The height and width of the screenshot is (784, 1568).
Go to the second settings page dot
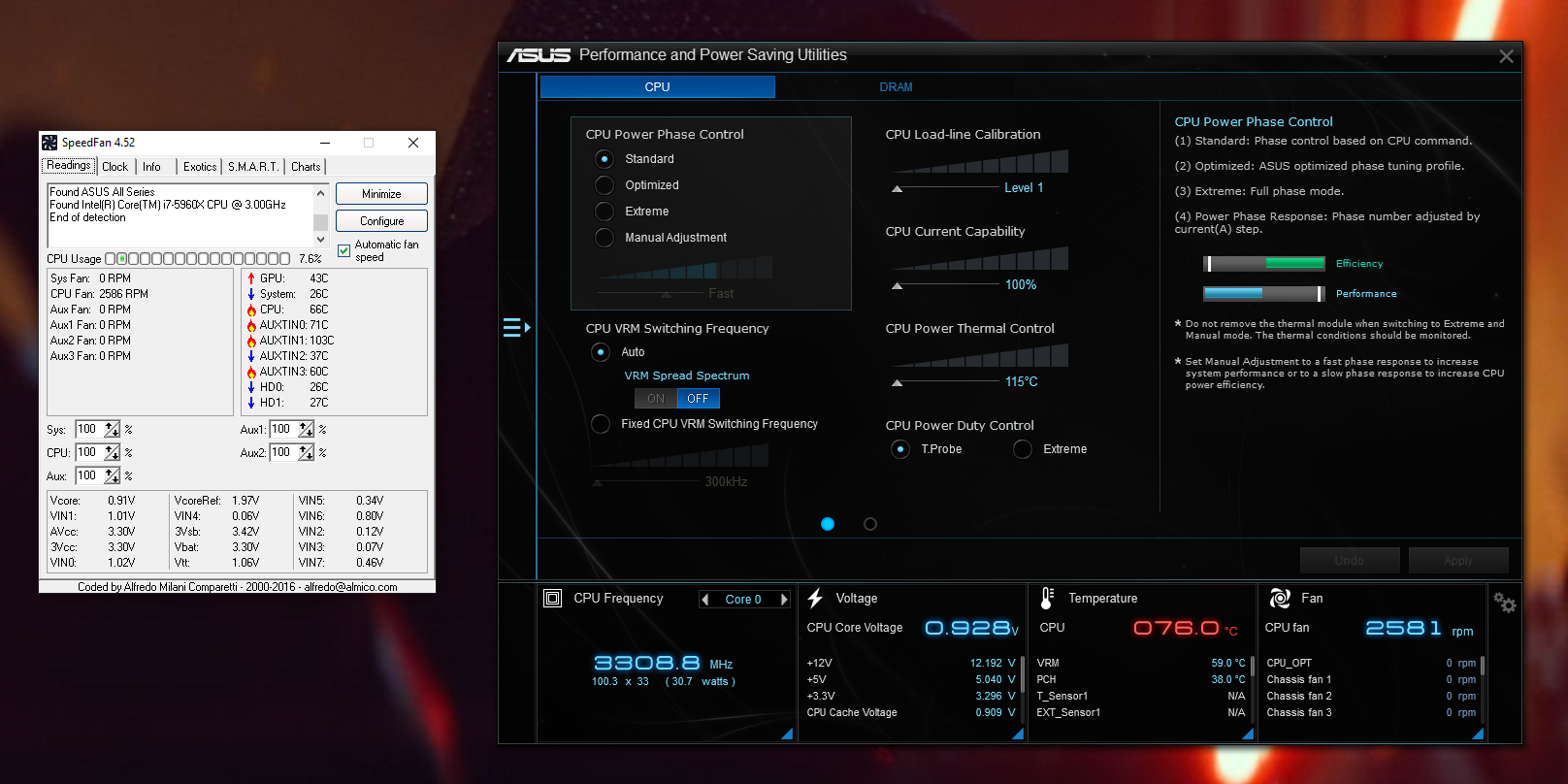tap(870, 524)
